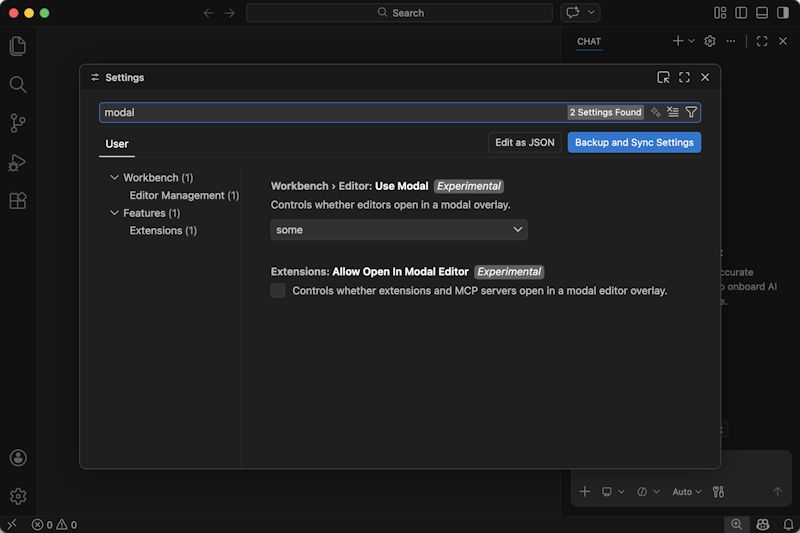This screenshot has height=533, width=800.
Task: Open notifications bell in status bar
Action: (x=788, y=524)
